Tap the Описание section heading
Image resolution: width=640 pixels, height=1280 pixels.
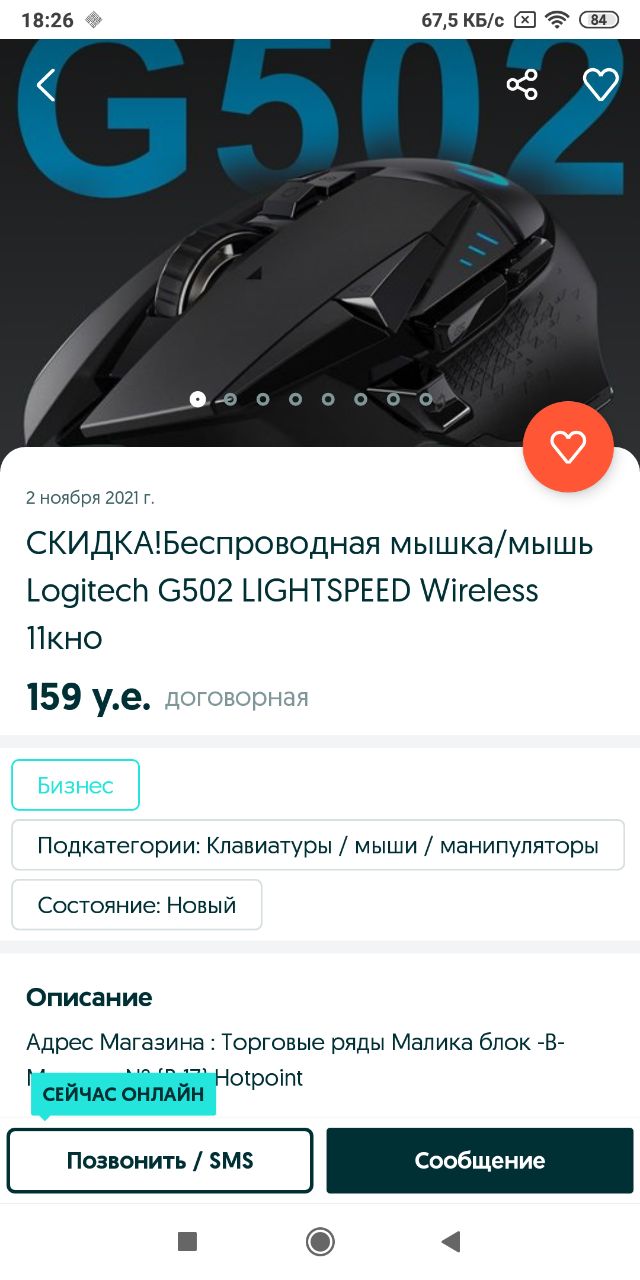coord(89,997)
